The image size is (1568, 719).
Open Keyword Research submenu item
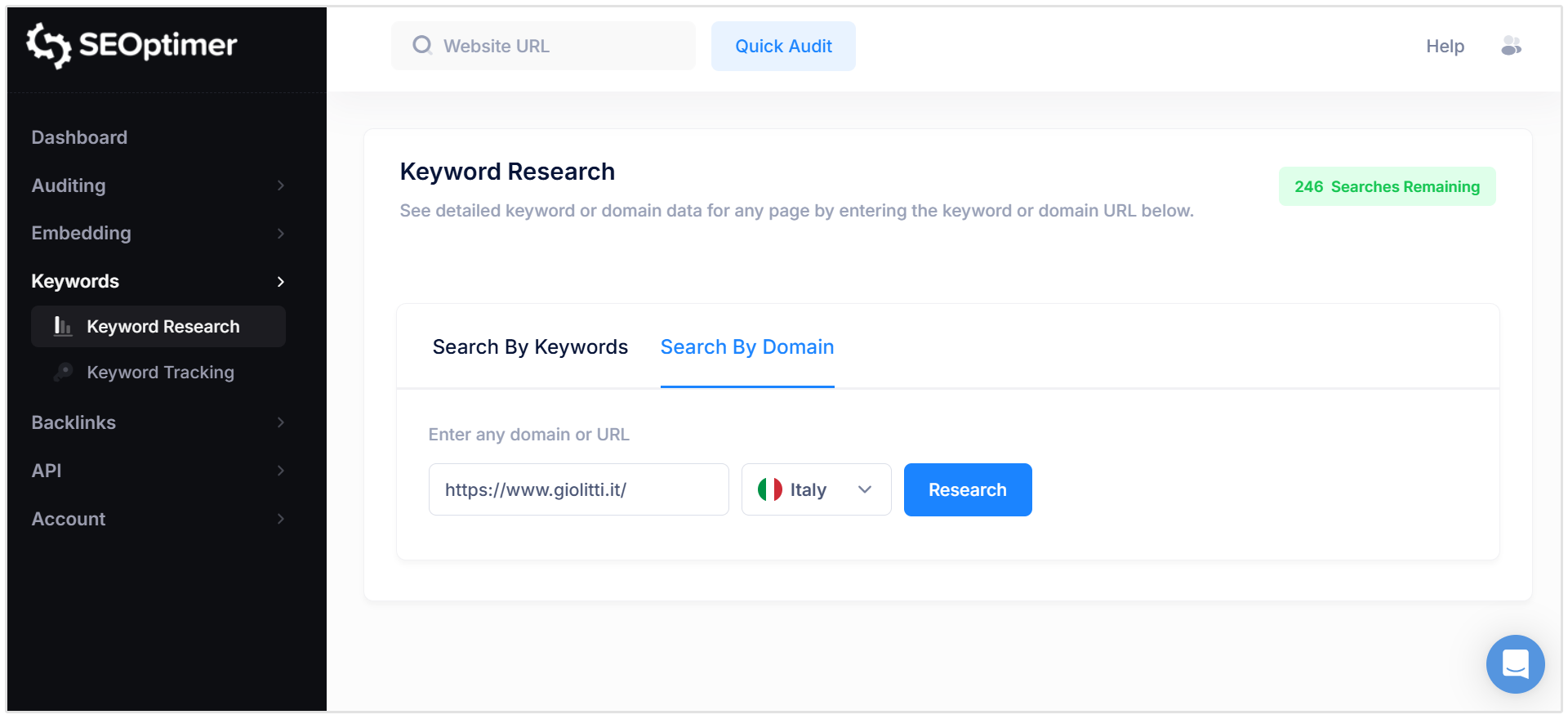pyautogui.click(x=158, y=326)
